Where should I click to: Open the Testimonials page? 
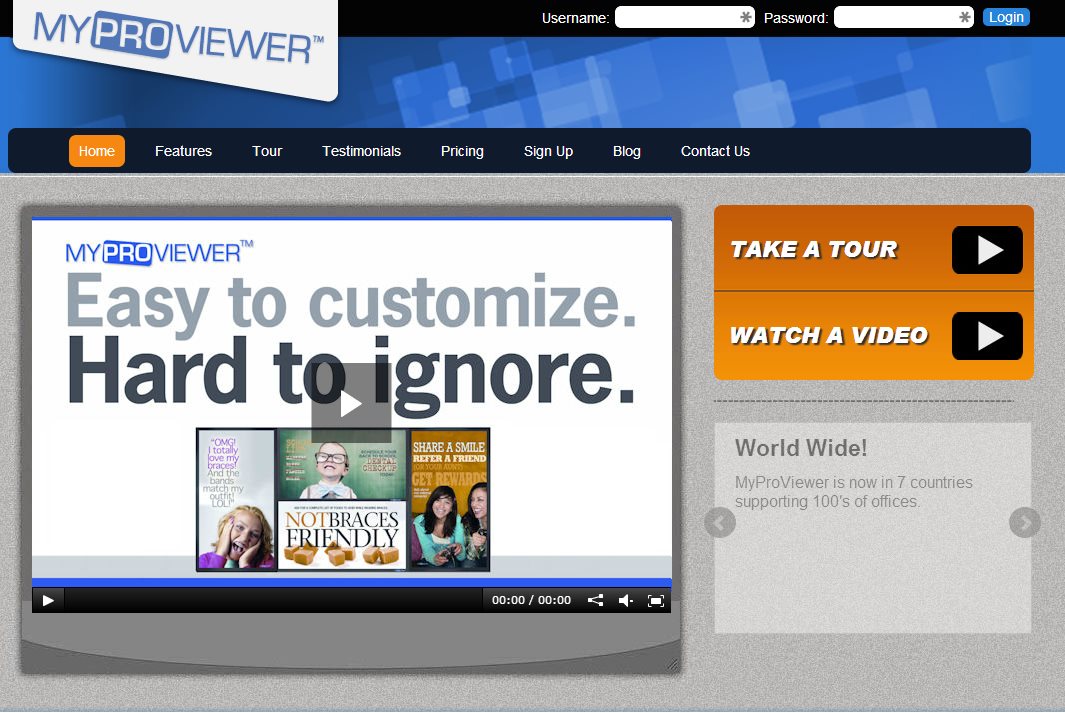pos(361,151)
